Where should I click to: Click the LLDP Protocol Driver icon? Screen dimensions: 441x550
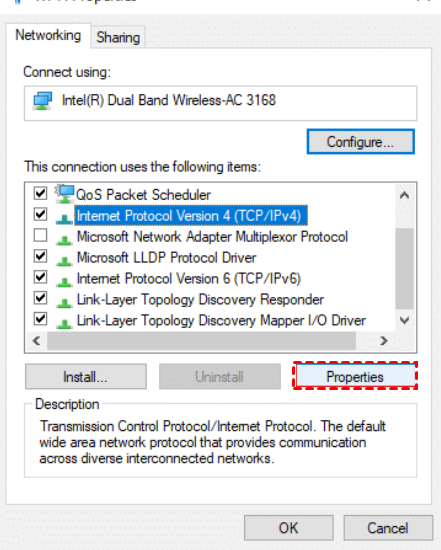(x=64, y=261)
